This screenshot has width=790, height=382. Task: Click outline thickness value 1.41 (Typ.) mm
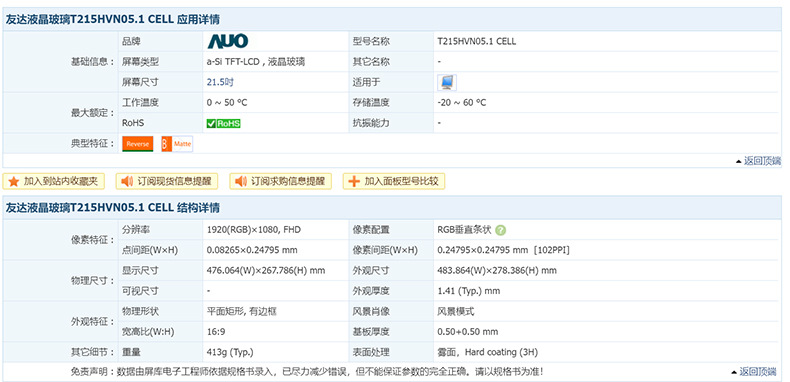click(469, 291)
